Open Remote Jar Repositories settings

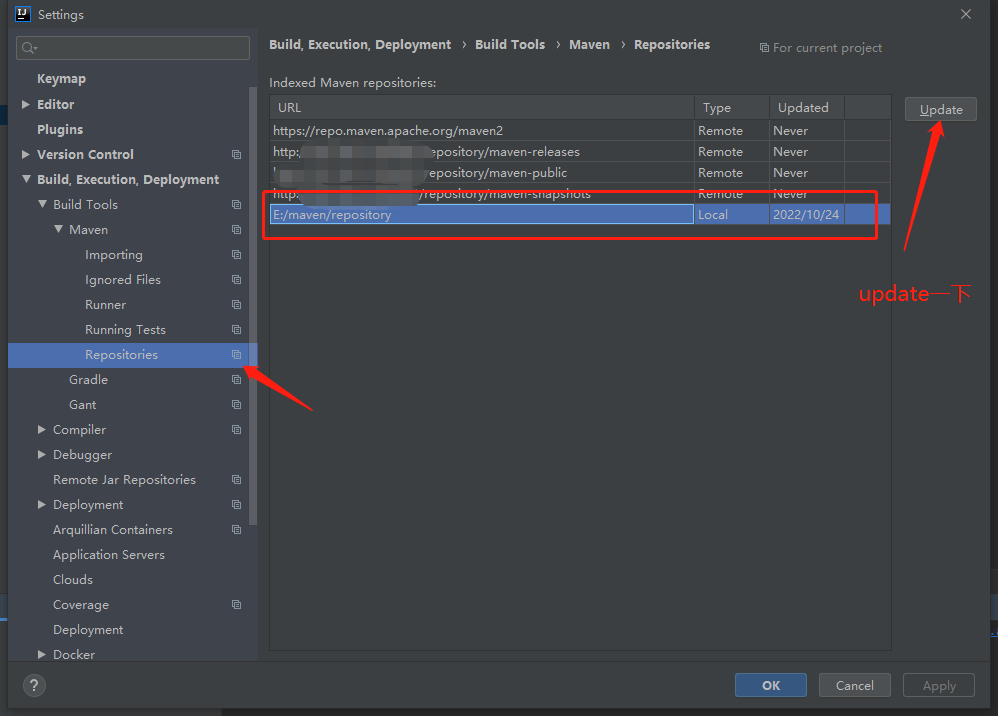[124, 480]
